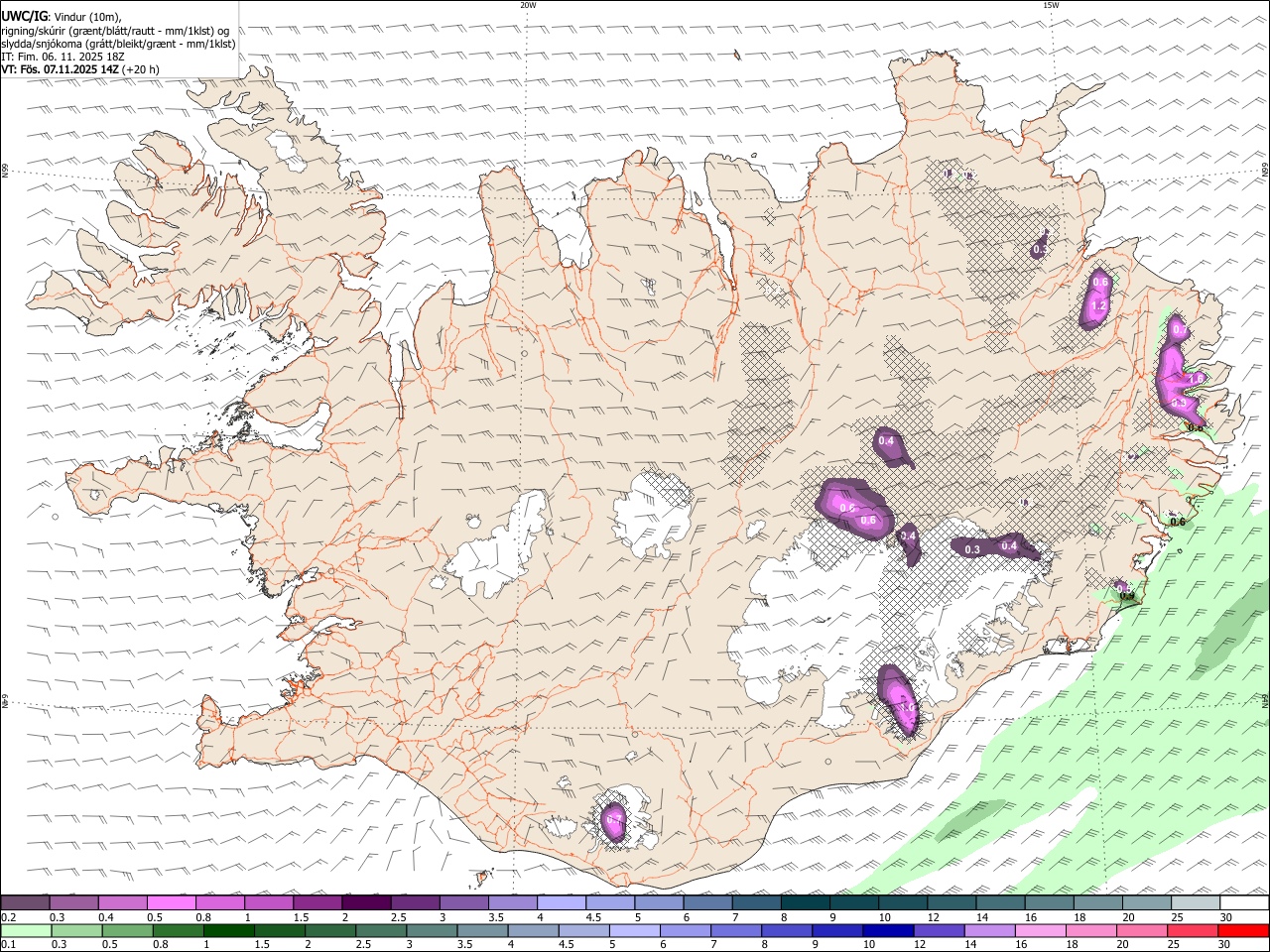The width and height of the screenshot is (1270, 952).
Task: Click the crimson 25 rain scale swatch
Action: tap(1194, 931)
